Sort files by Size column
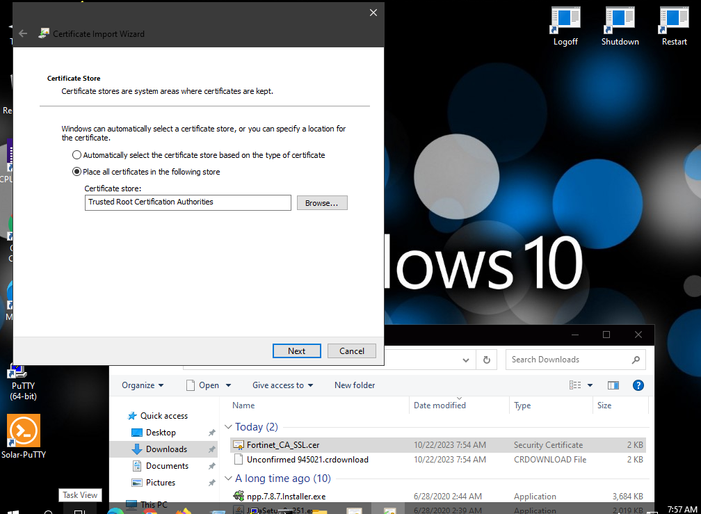Viewport: 701px width, 514px height. click(604, 405)
